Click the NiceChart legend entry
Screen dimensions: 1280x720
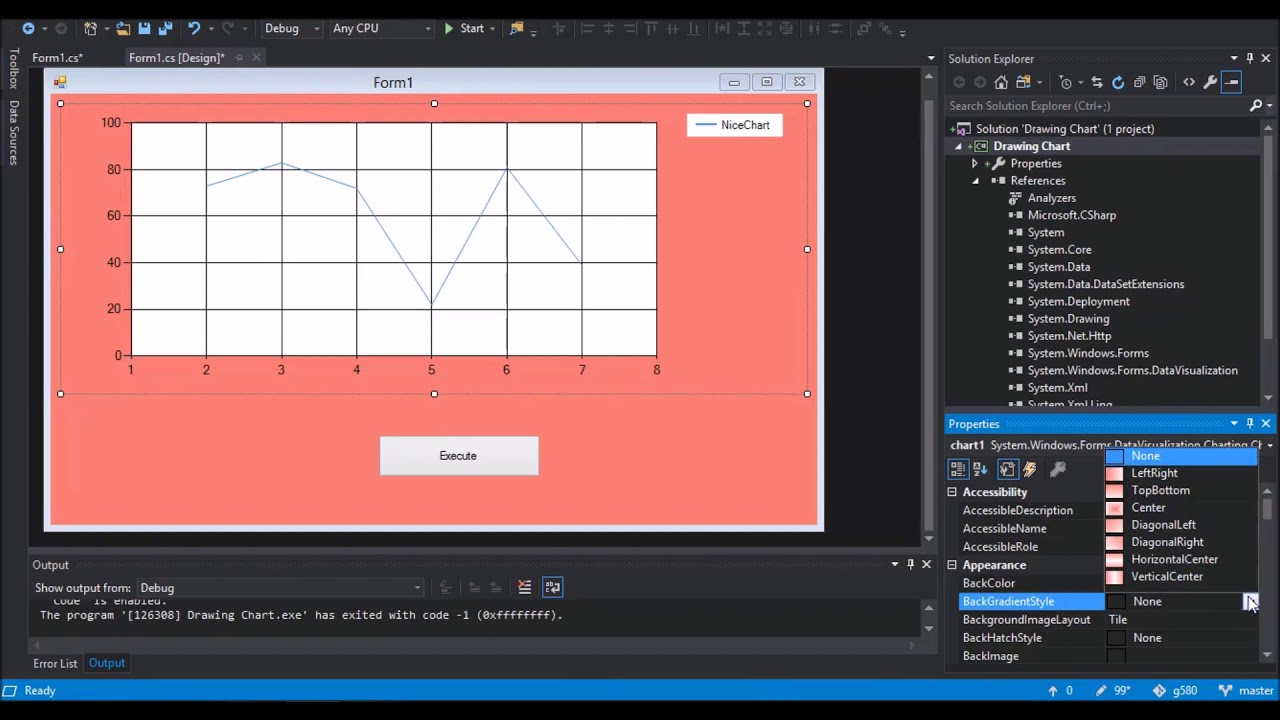coord(733,125)
